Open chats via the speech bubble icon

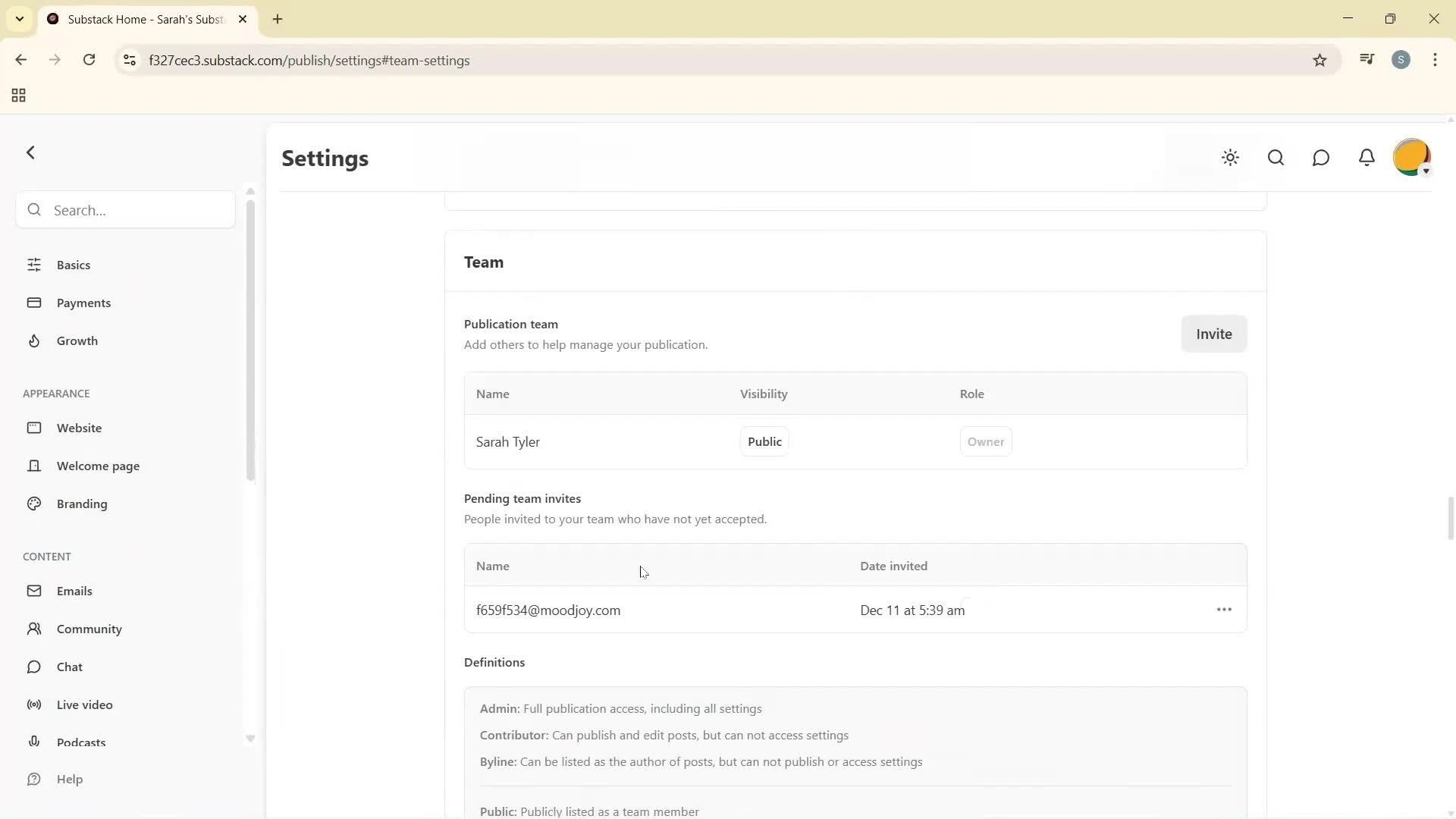tap(1321, 158)
